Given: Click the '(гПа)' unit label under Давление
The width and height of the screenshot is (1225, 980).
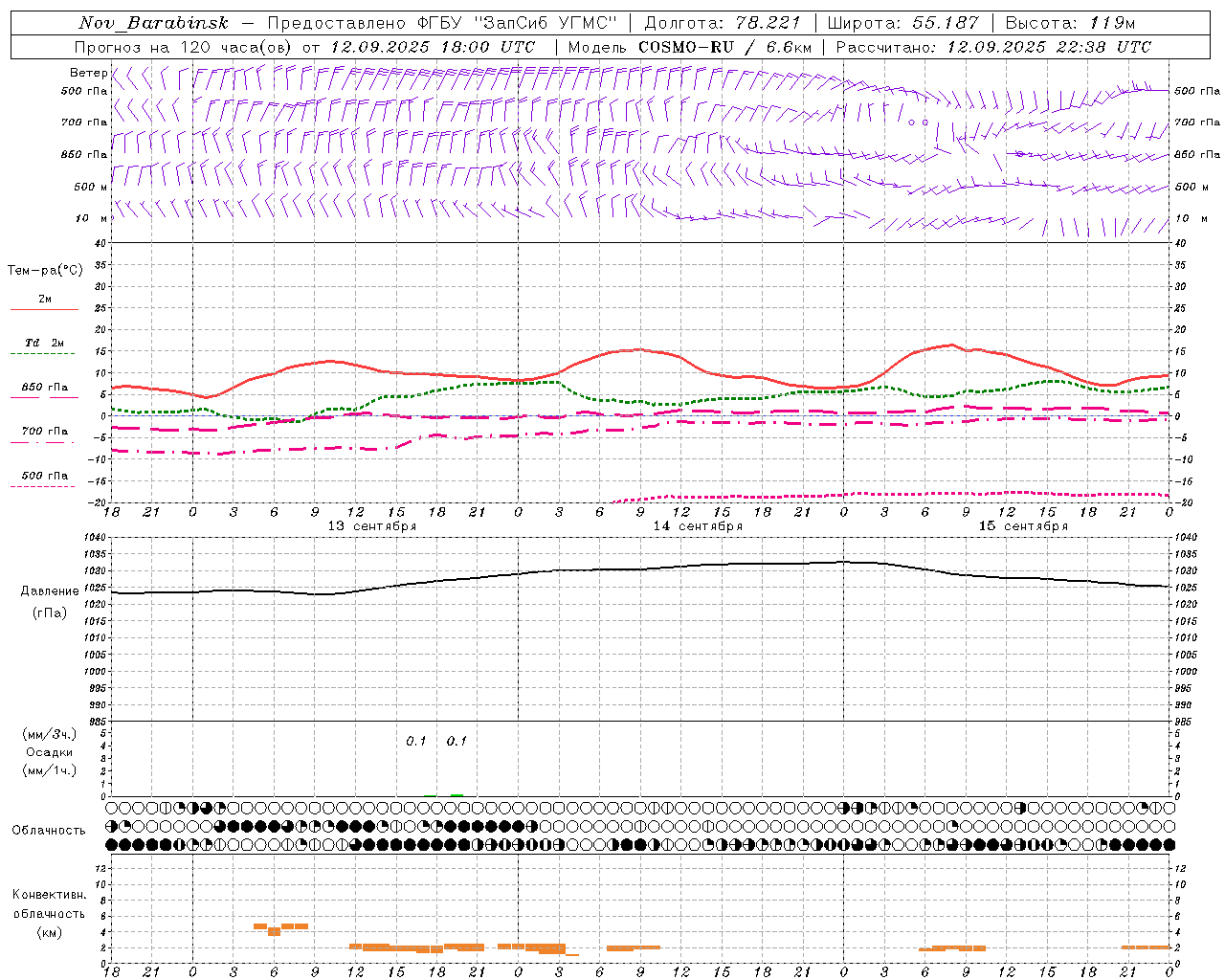Looking at the screenshot, I should tap(50, 613).
